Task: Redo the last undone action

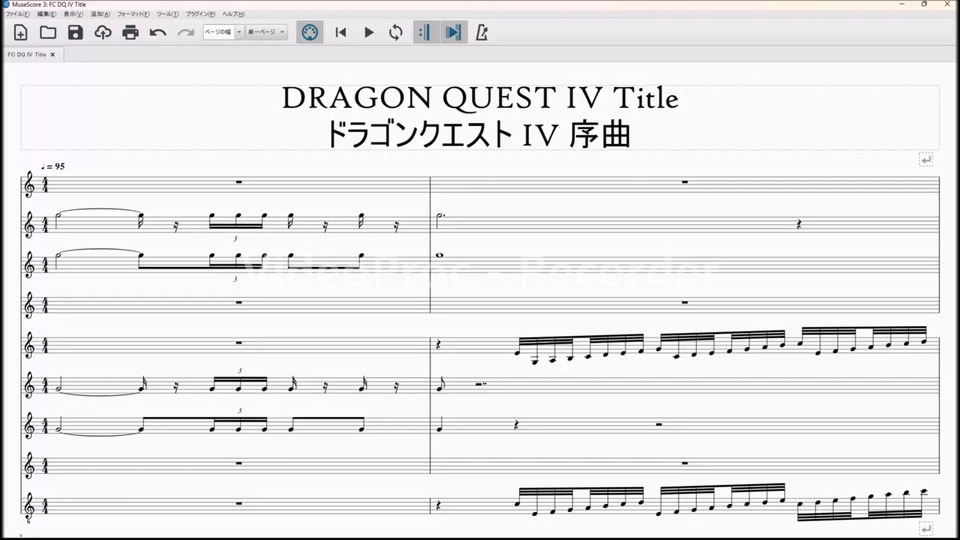Action: pyautogui.click(x=186, y=32)
